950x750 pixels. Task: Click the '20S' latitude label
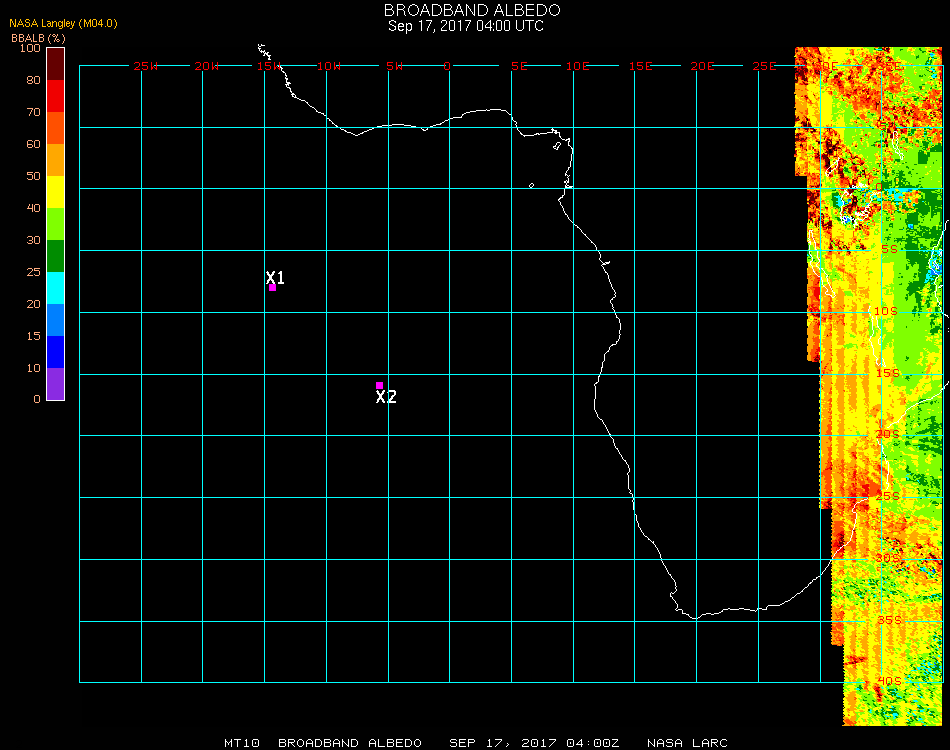(x=888, y=434)
